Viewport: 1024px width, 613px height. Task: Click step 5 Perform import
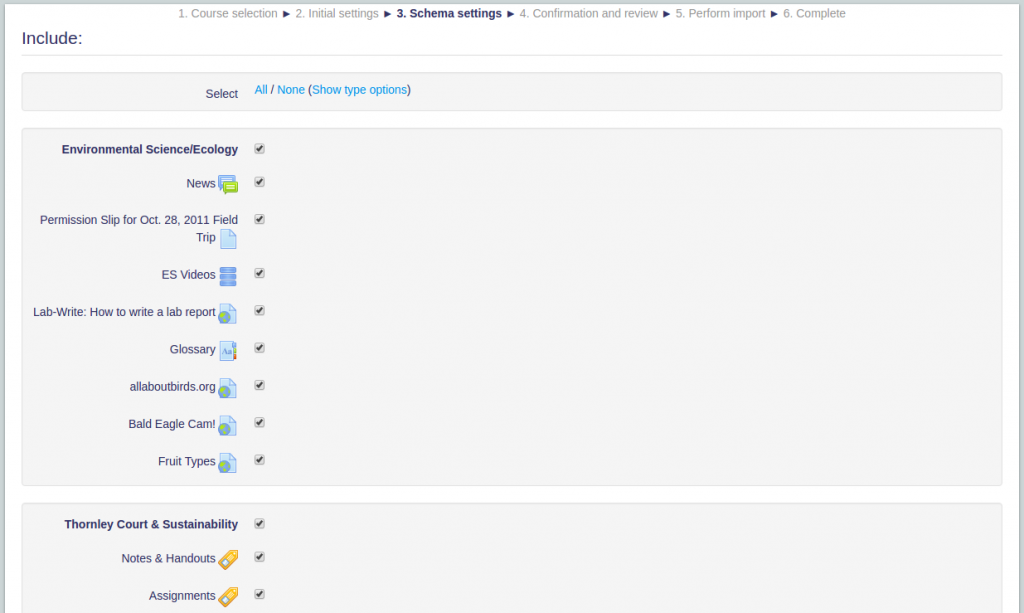(720, 14)
